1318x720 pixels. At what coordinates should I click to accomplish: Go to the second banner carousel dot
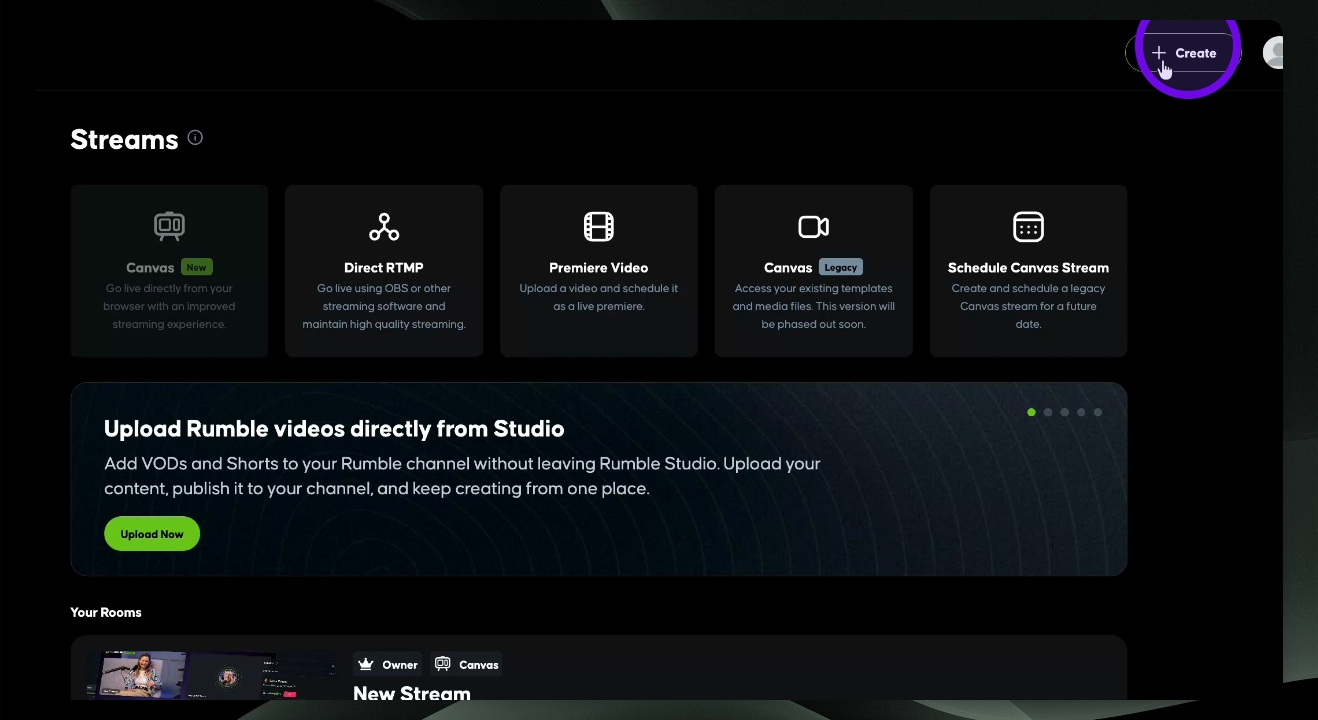coord(1048,412)
